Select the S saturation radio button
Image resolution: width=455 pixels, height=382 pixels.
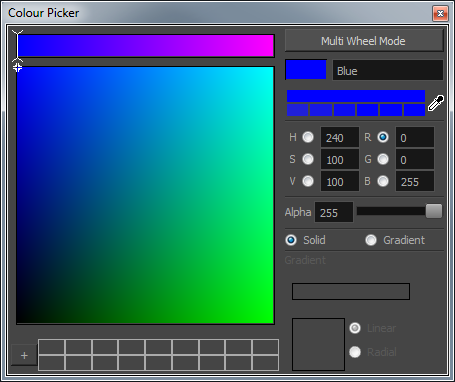tap(308, 159)
